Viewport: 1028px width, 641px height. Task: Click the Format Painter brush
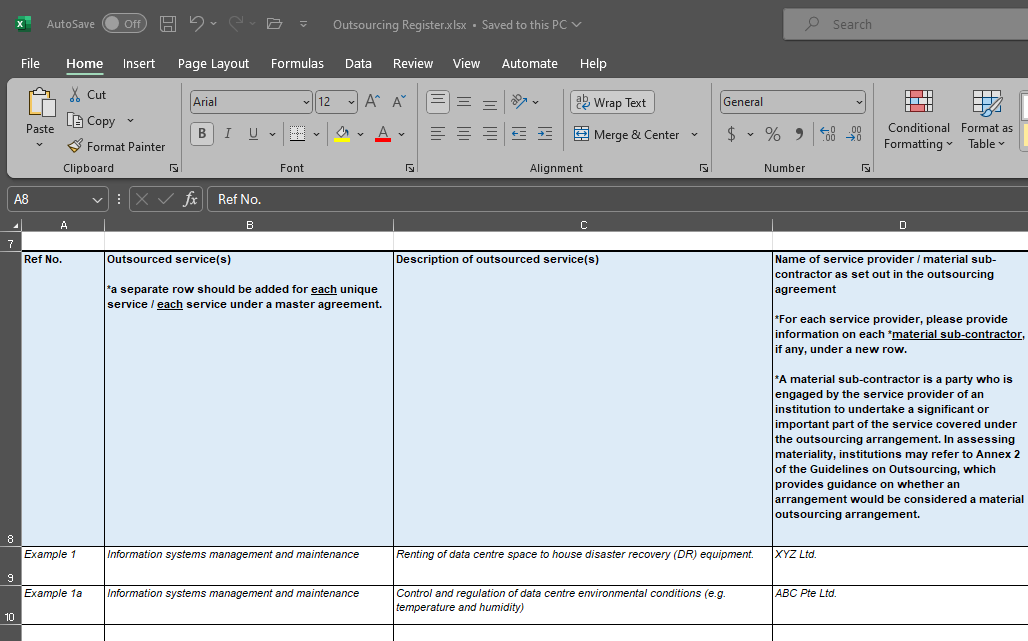75,146
